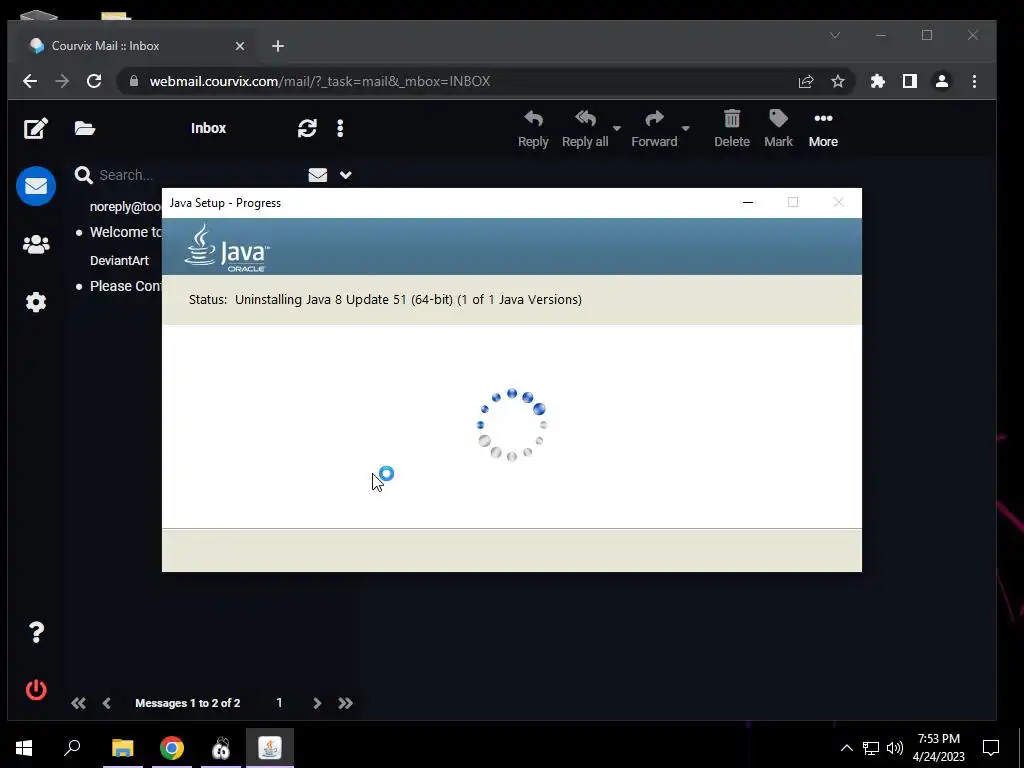Click the Reply toolbar button
1024x768 pixels.
pos(533,129)
